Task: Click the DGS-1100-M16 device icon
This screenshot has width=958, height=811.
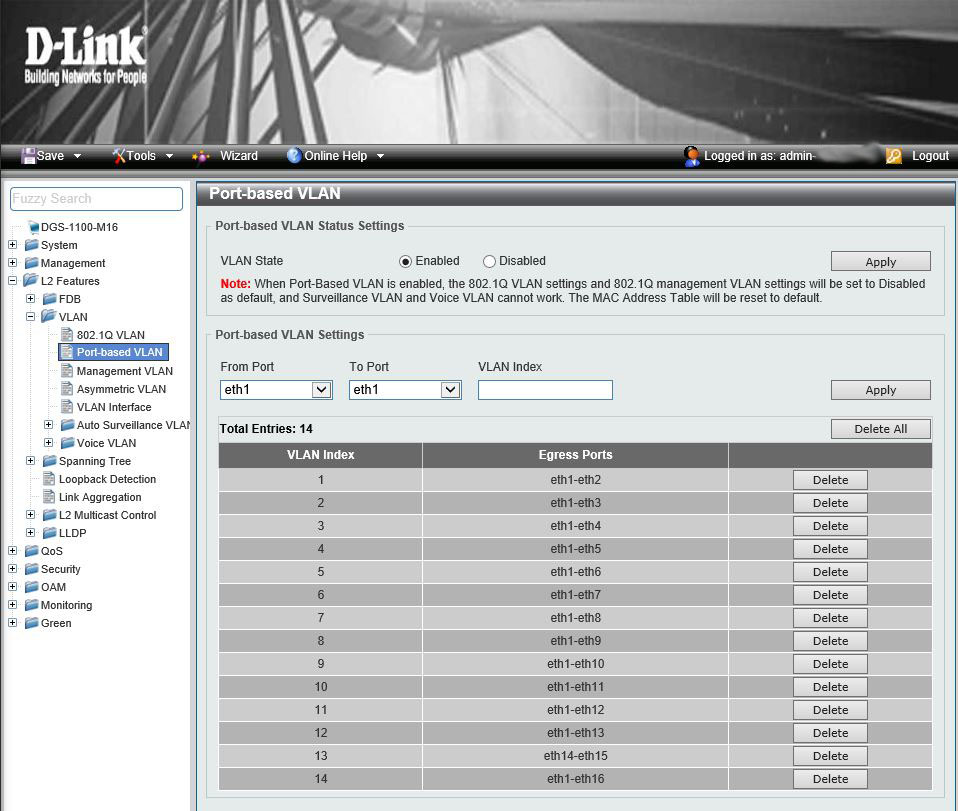Action: tap(33, 227)
